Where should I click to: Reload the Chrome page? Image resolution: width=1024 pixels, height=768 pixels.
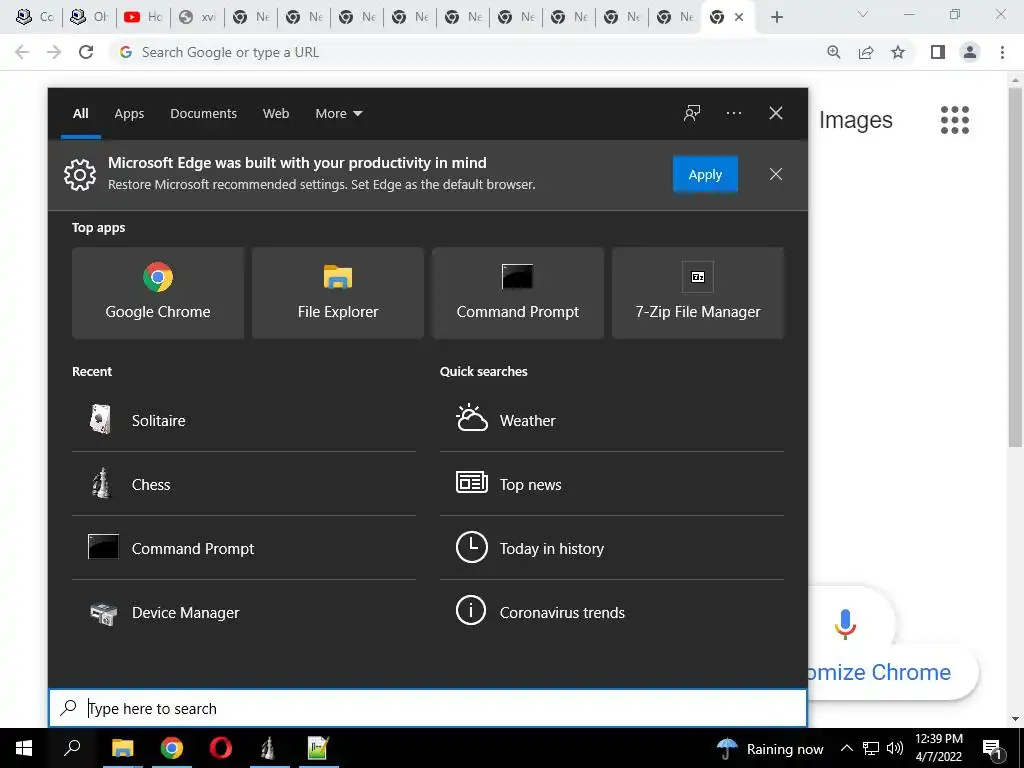coord(86,52)
